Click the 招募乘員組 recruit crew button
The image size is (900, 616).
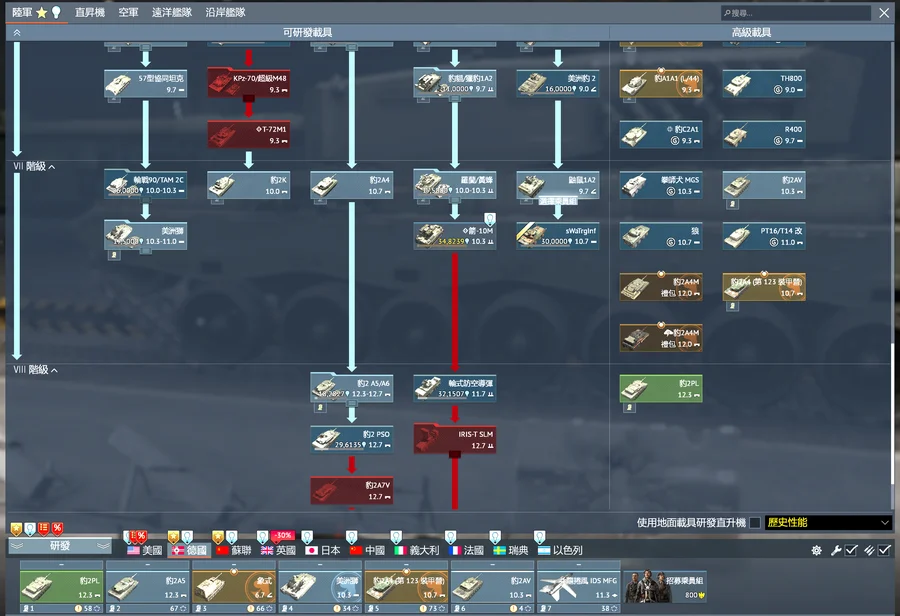664,586
